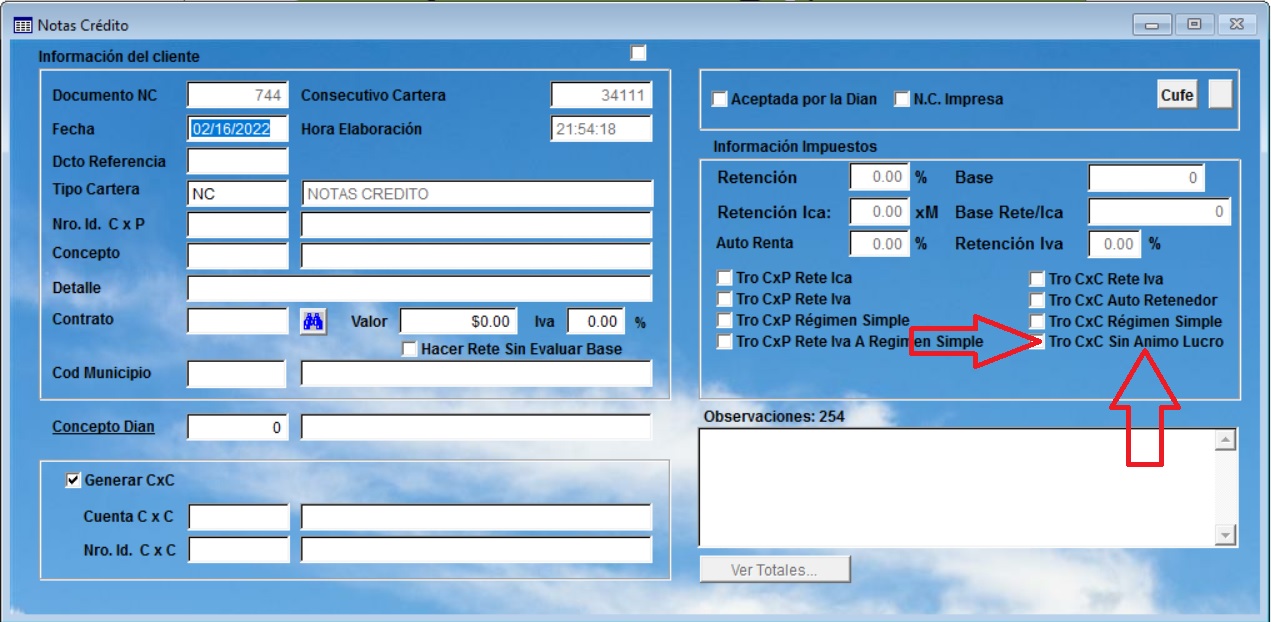Click Observaciones scrollbar up arrow
Viewport: 1271px width, 622px height.
click(x=1225, y=440)
